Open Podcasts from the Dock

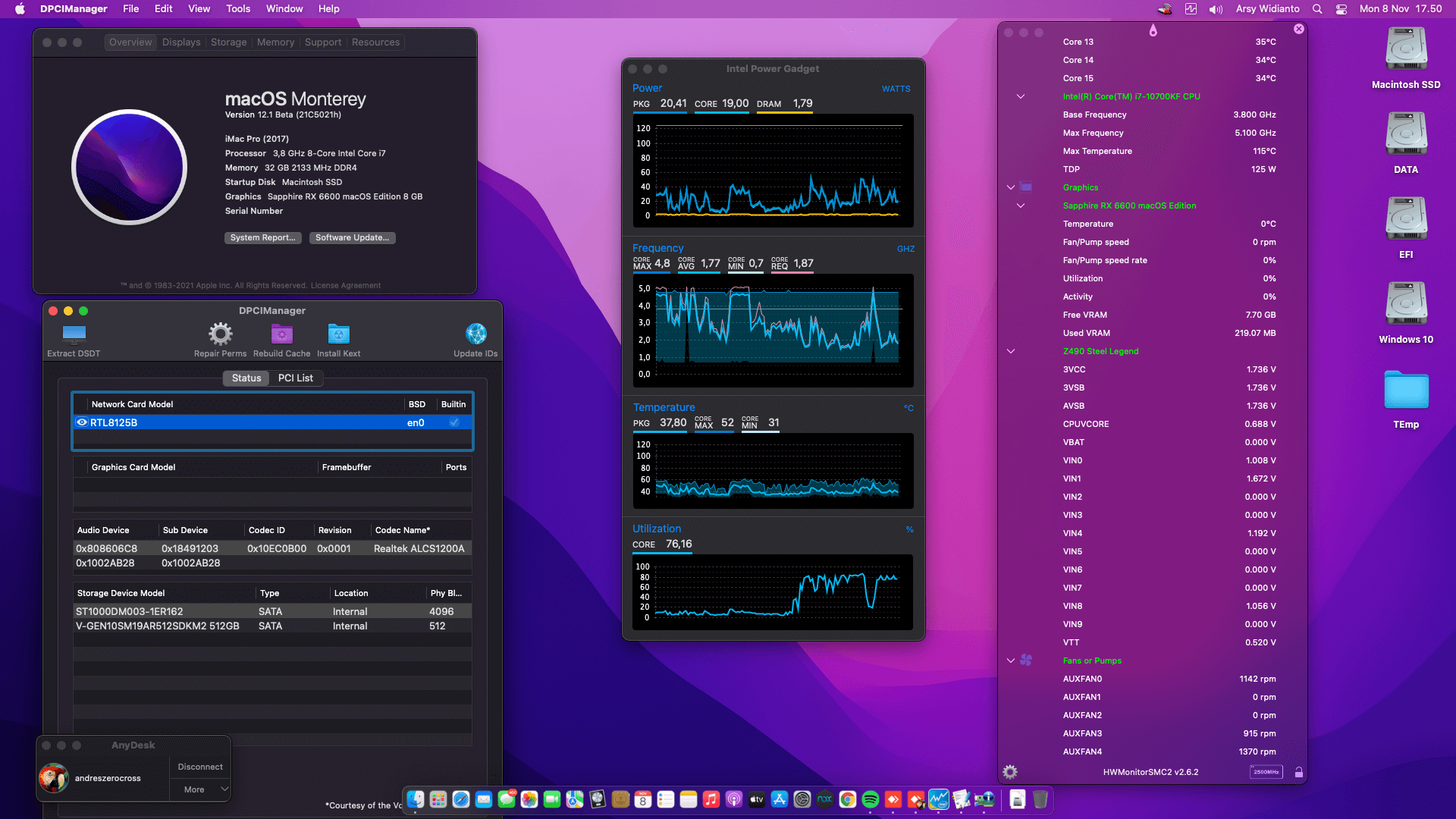(734, 799)
